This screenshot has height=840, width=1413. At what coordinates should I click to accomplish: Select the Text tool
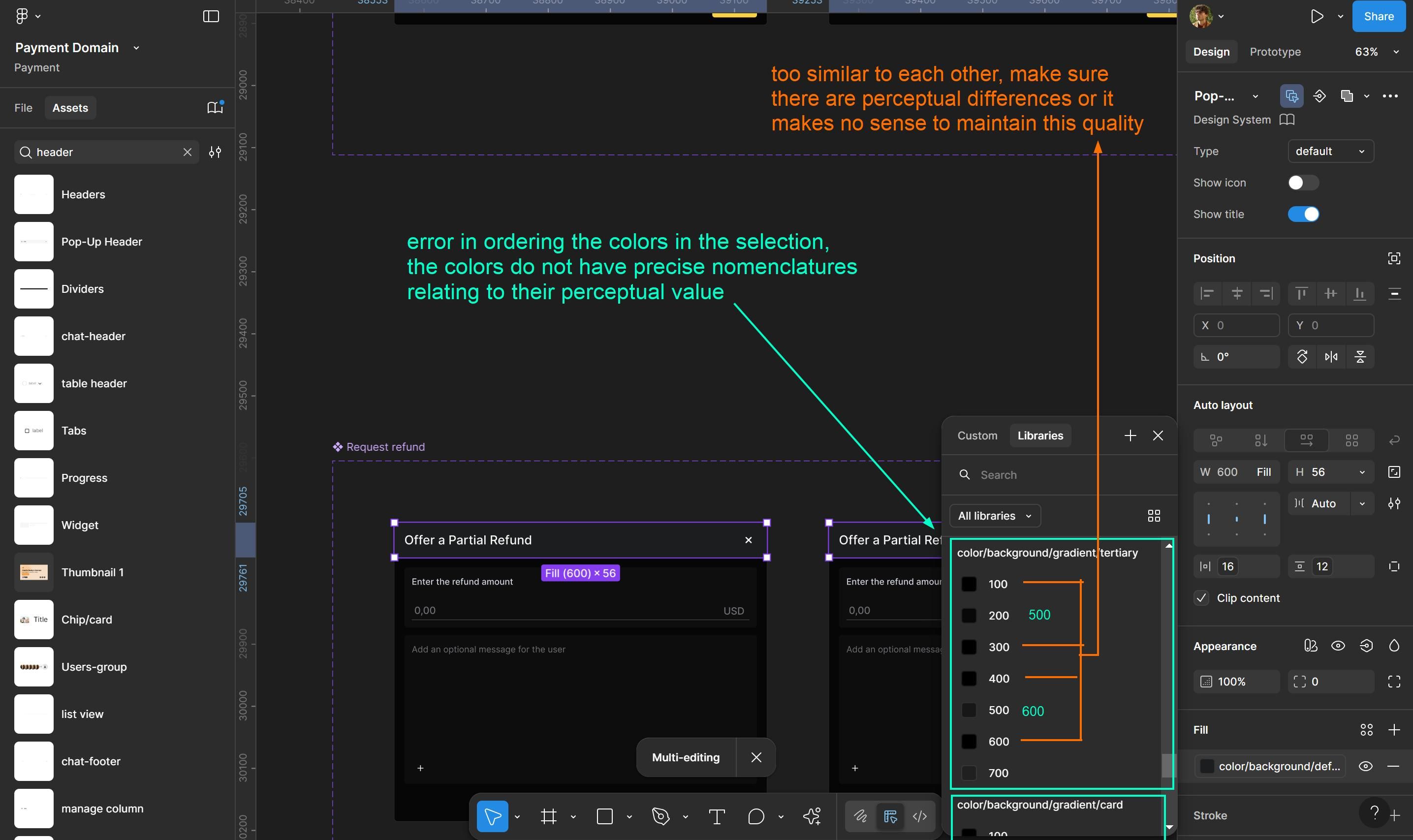pyautogui.click(x=717, y=816)
